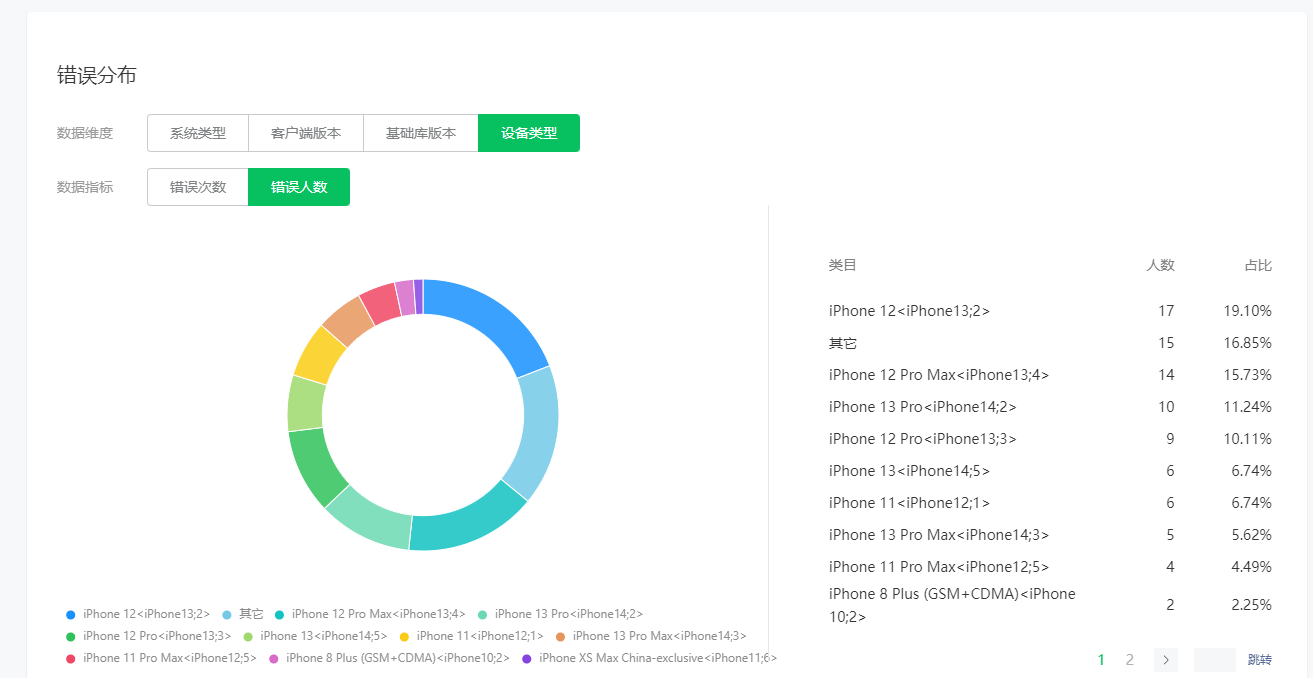Toggle iPhone 13 Pro Max<iPhone14;3> legend item

[x=650, y=636]
